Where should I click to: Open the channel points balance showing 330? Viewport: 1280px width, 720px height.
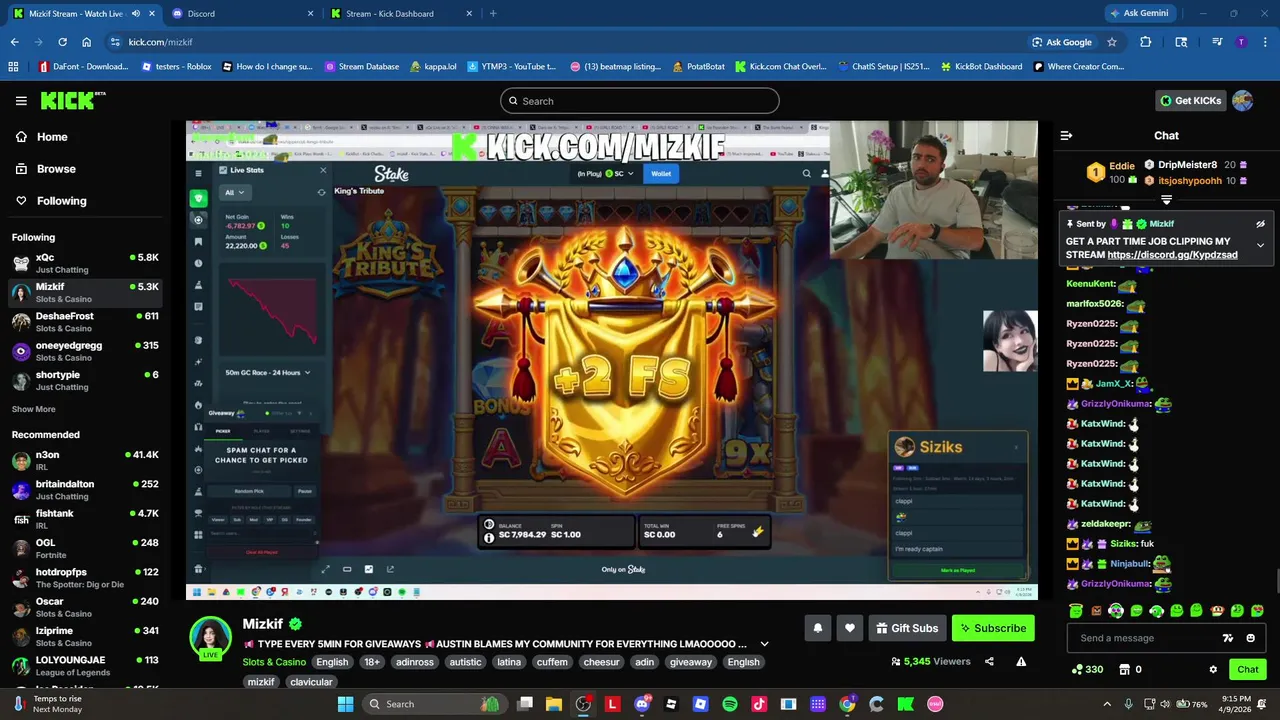point(1087,669)
